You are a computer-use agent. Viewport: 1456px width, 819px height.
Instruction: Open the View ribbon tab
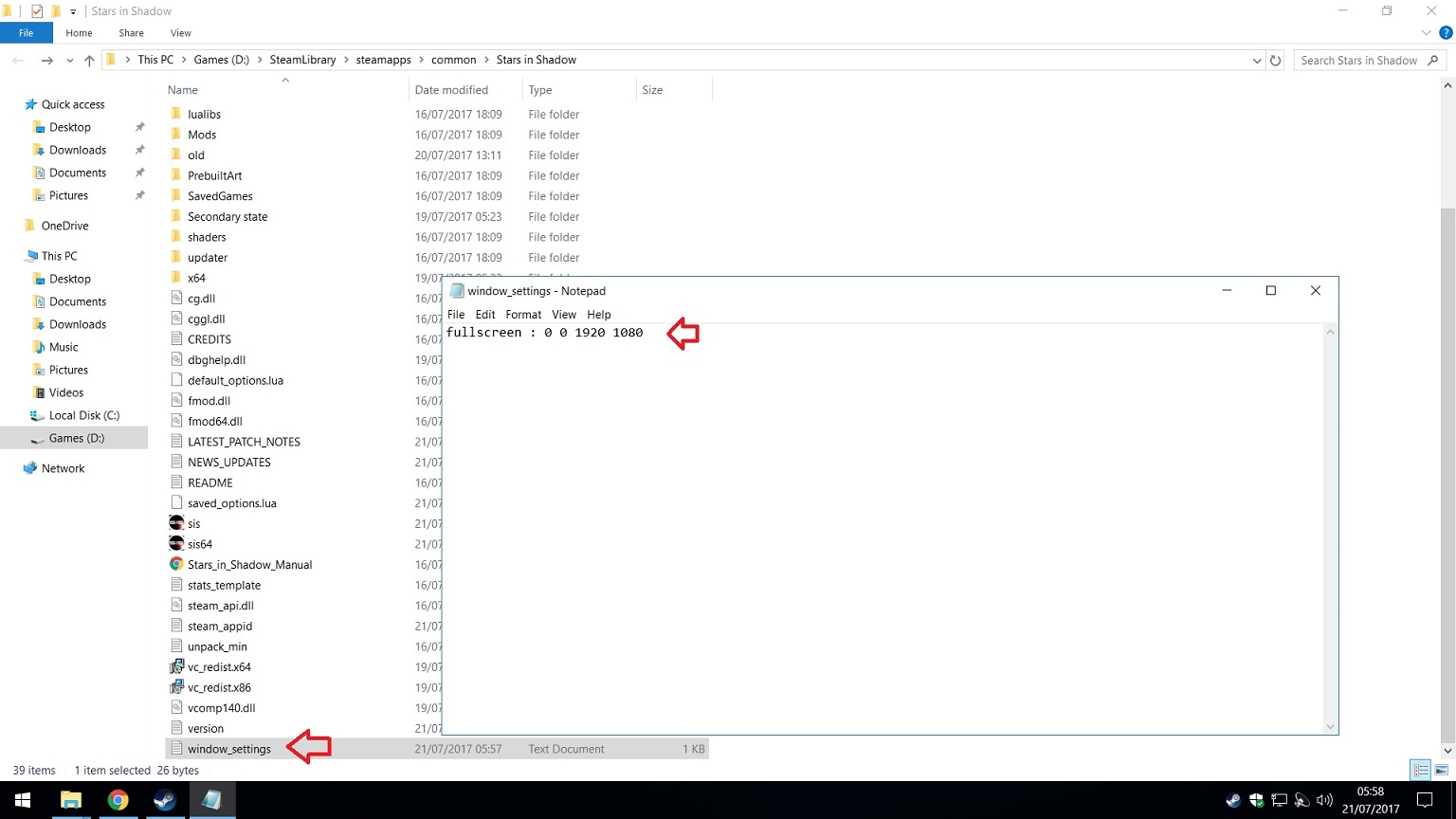click(180, 33)
